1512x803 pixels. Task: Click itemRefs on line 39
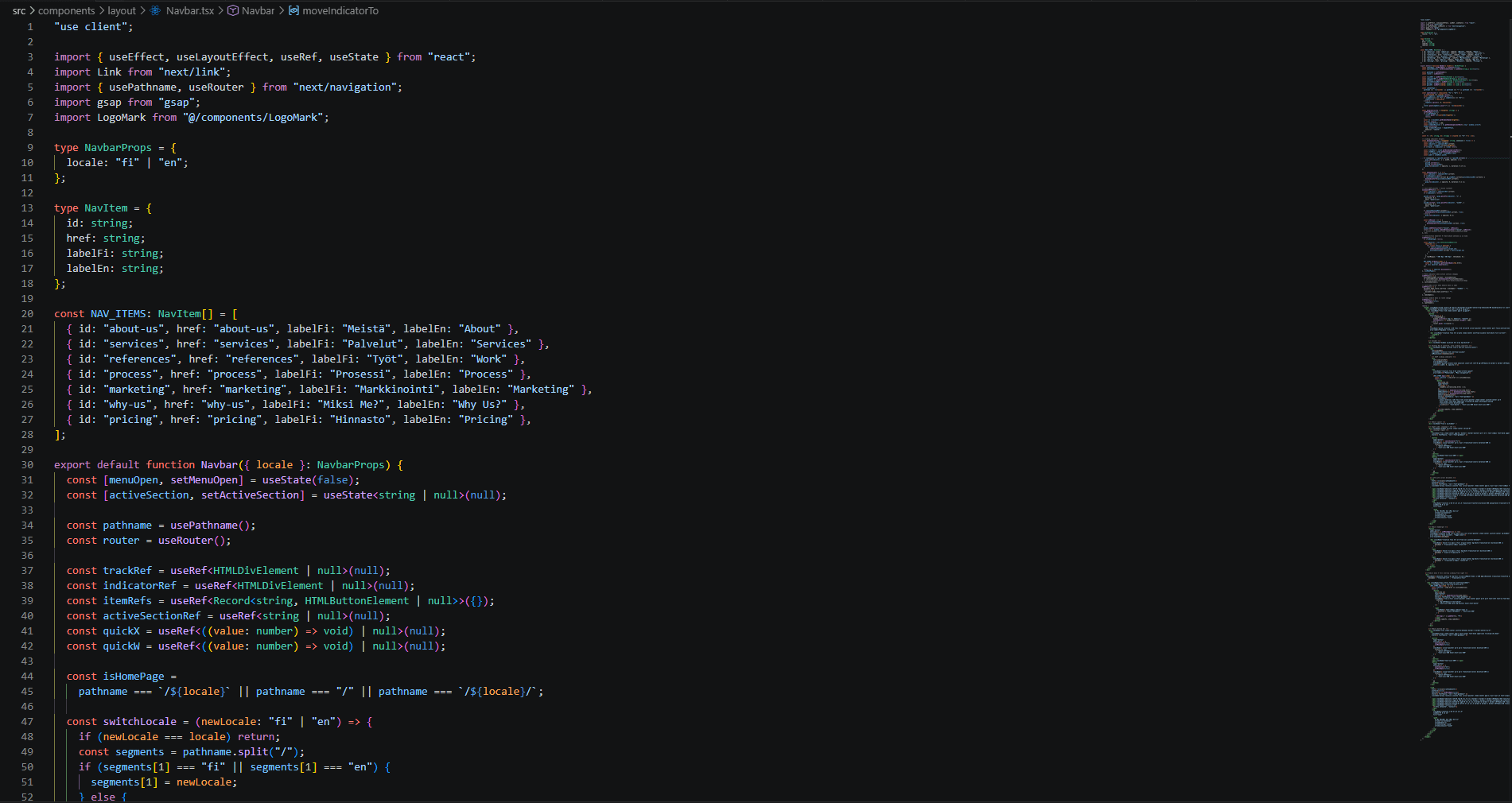(x=127, y=601)
